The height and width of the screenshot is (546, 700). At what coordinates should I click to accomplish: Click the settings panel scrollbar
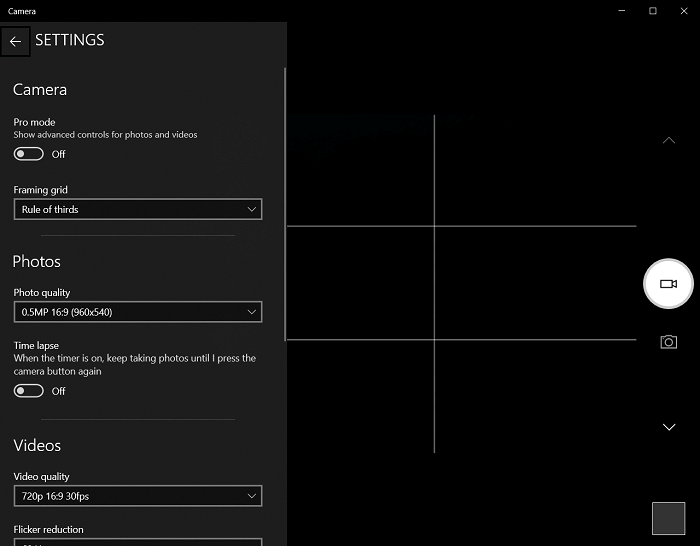(284, 204)
